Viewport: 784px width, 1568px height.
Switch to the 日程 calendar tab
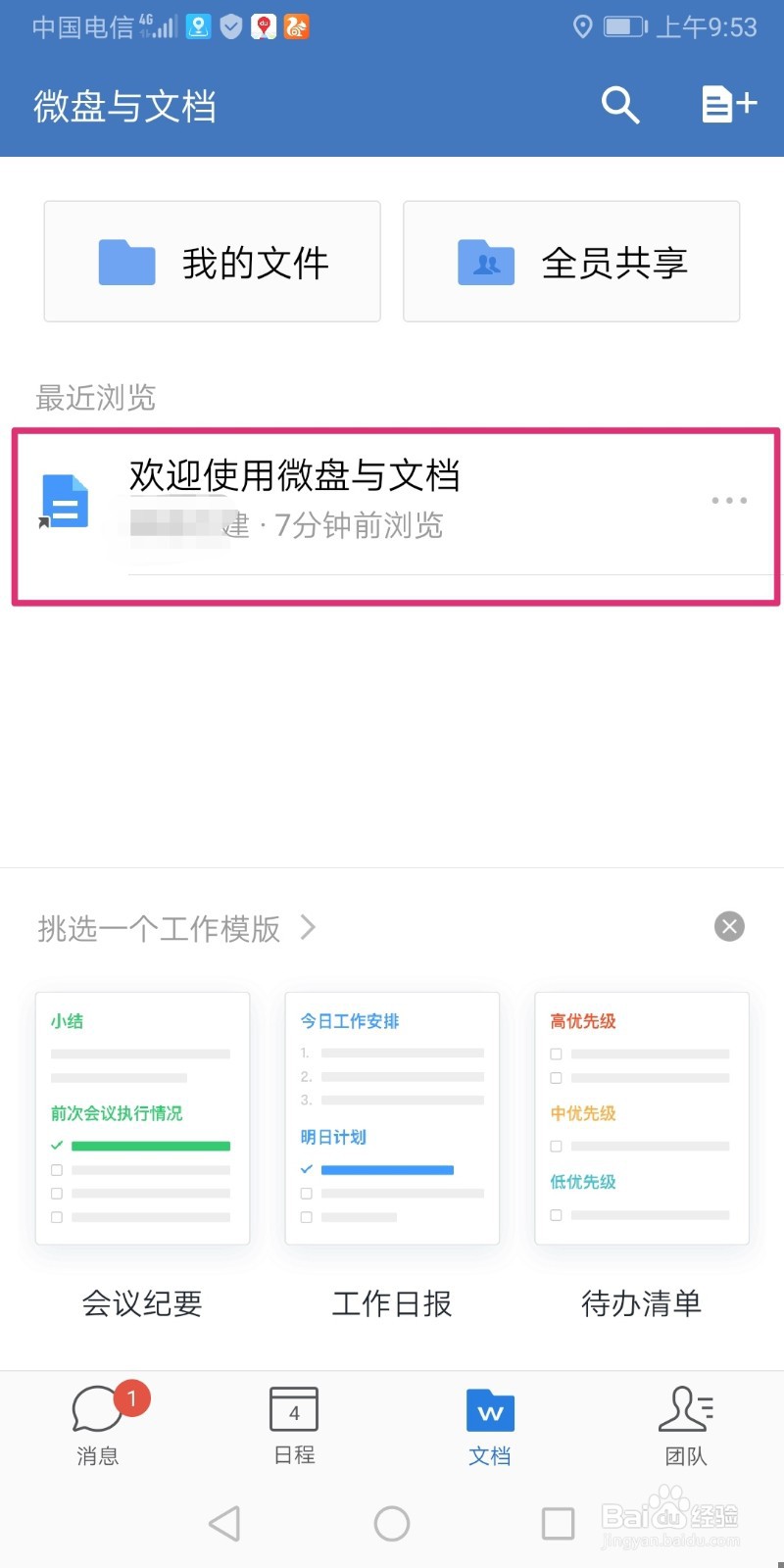[294, 1424]
